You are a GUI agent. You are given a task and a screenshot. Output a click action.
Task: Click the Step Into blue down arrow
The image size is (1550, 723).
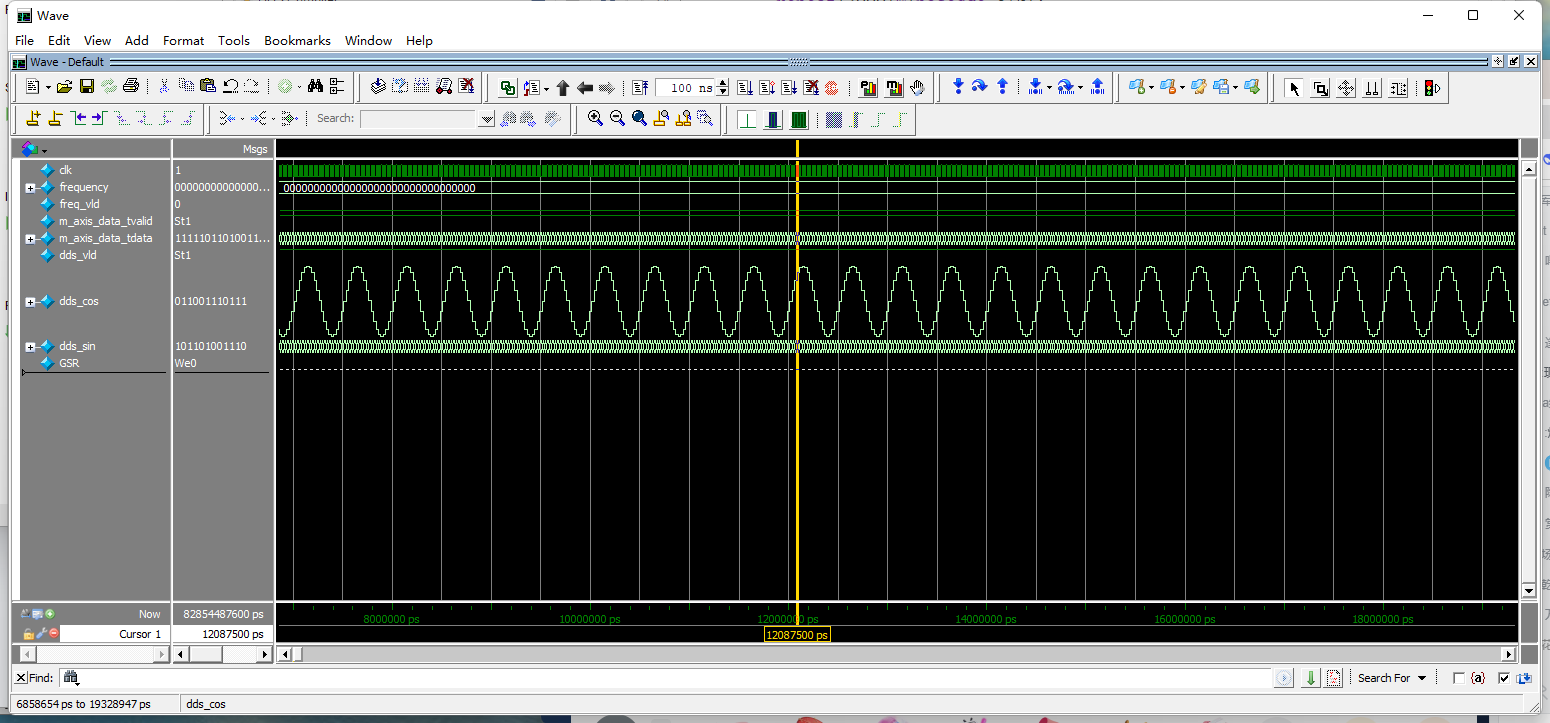pos(958,87)
